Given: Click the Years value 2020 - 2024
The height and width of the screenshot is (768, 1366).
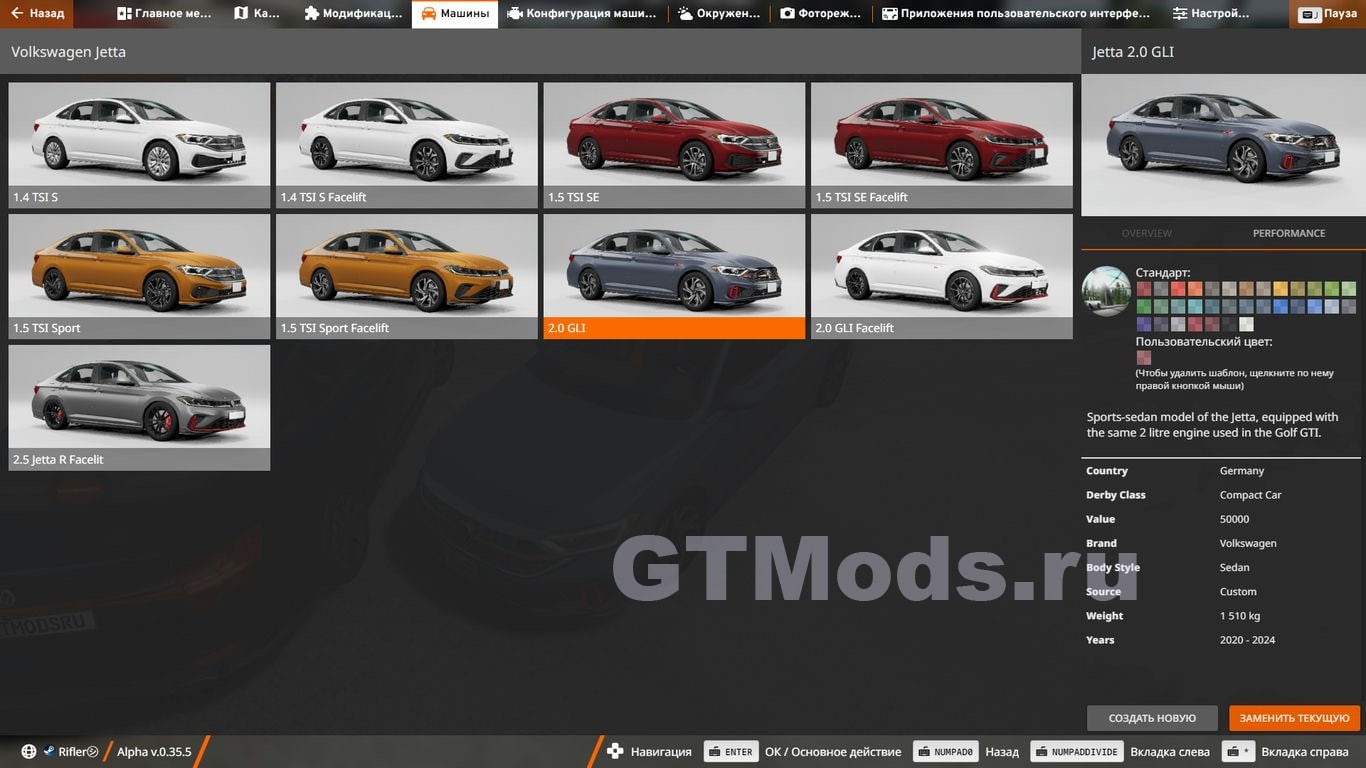Looking at the screenshot, I should click(1248, 640).
